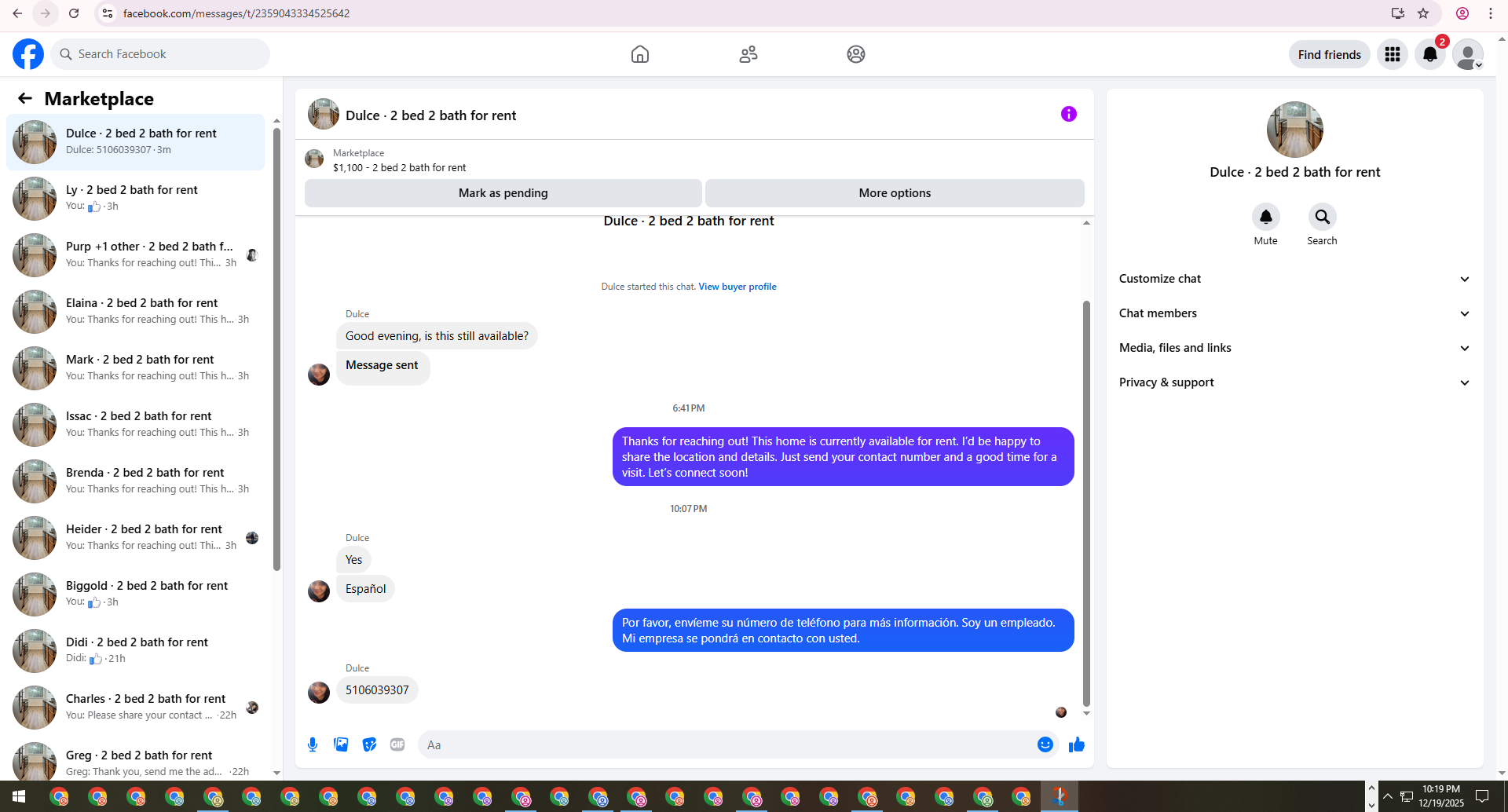1508x812 pixels.
Task: Send a thumbs-up like
Action: click(x=1076, y=744)
